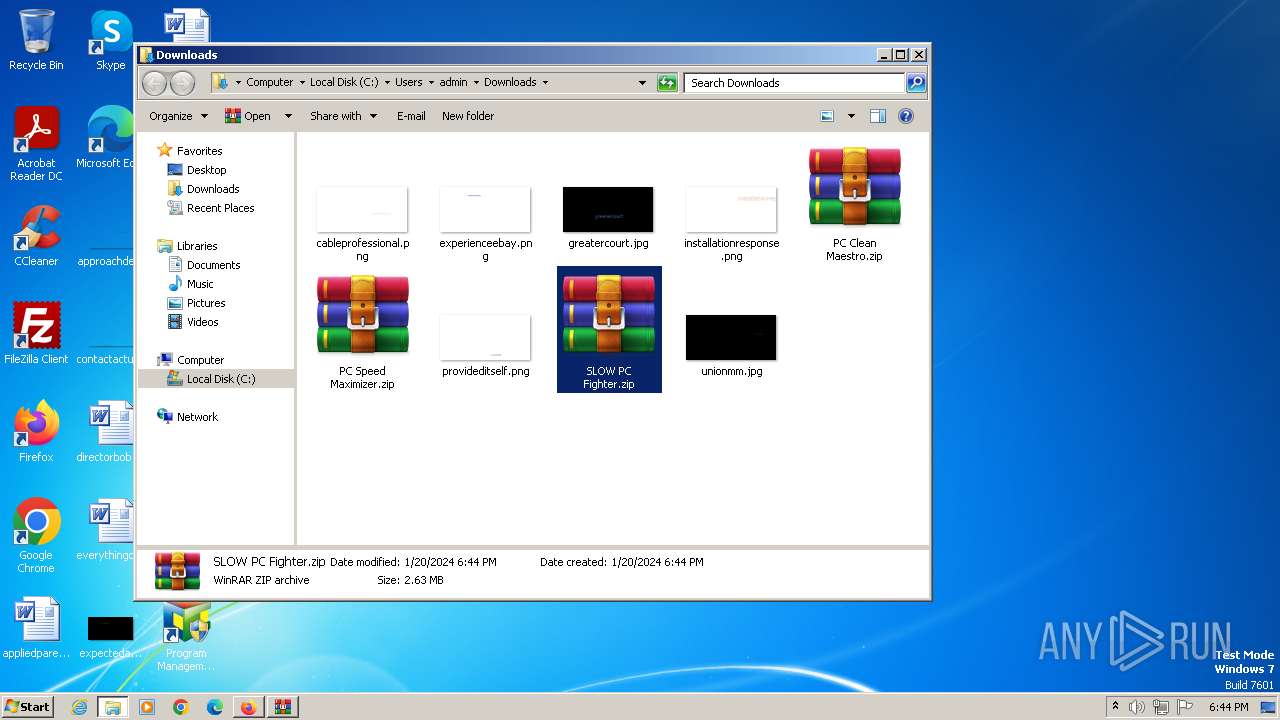This screenshot has height=720, width=1280.
Task: Open the Share with menu
Action: [343, 116]
